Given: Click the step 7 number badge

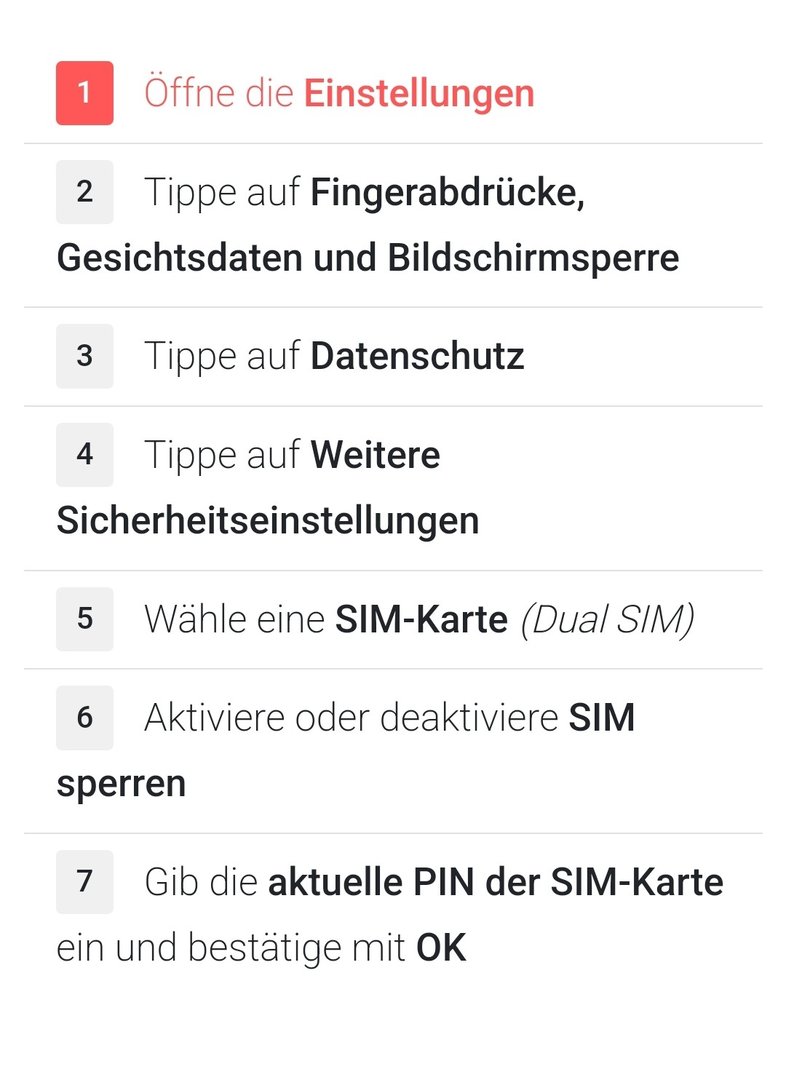Looking at the screenshot, I should point(84,881).
